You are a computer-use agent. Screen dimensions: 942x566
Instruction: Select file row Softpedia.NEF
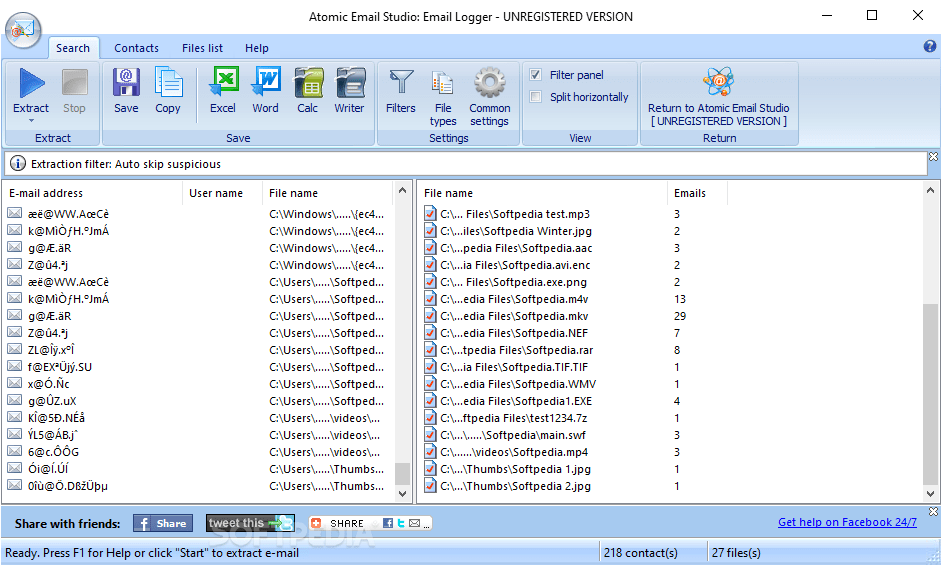670,333
